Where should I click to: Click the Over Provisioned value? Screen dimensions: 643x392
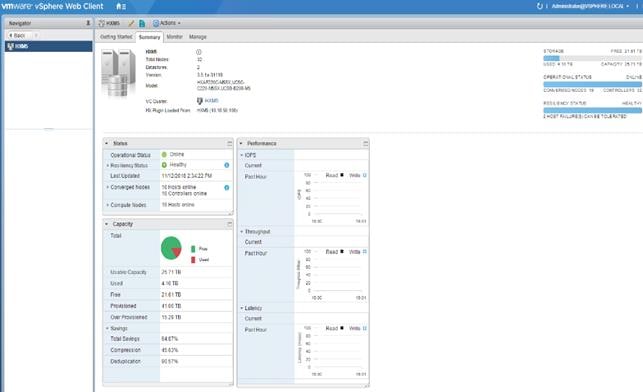(171, 317)
